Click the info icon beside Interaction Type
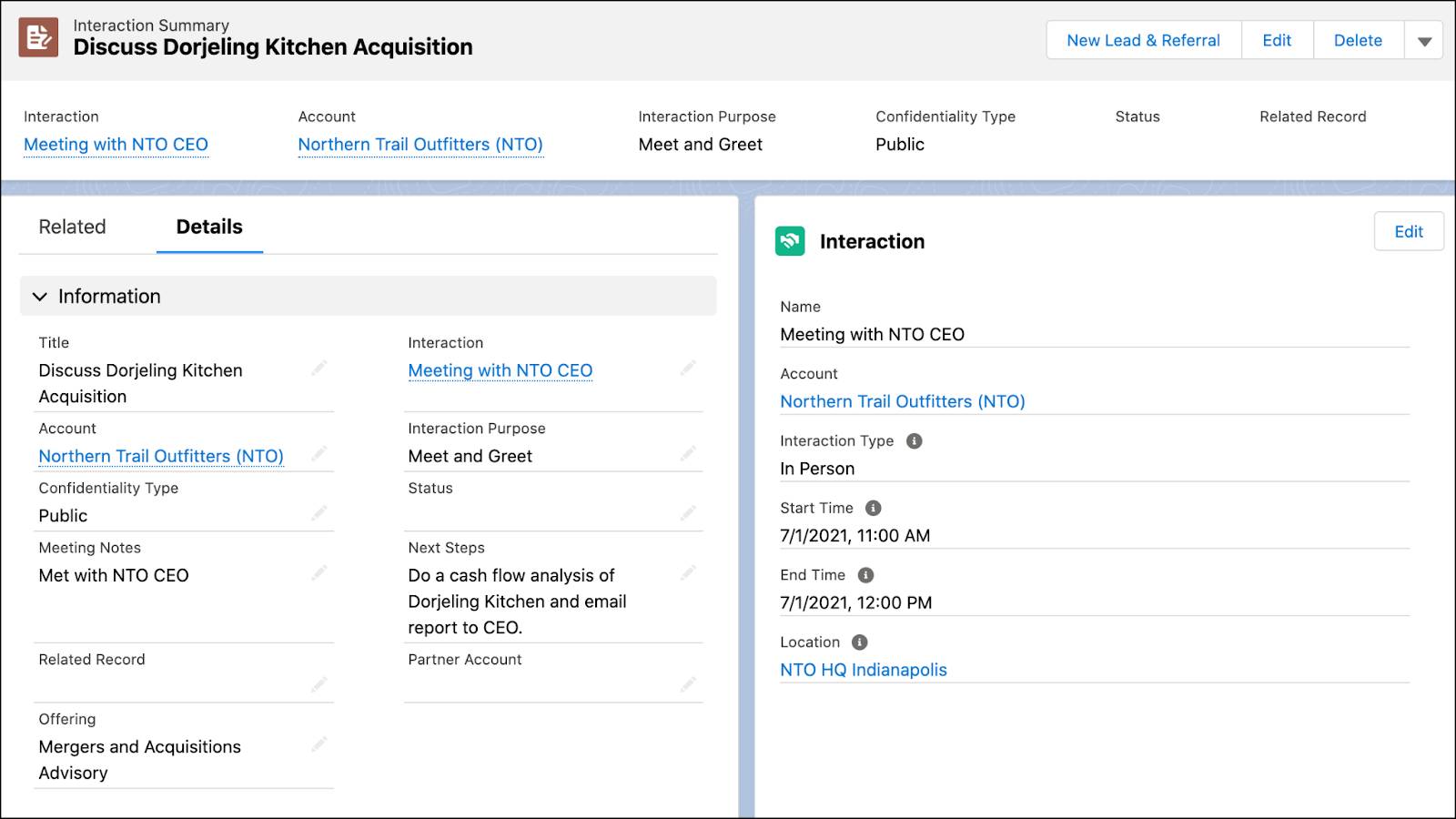This screenshot has width=1456, height=819. click(x=915, y=440)
